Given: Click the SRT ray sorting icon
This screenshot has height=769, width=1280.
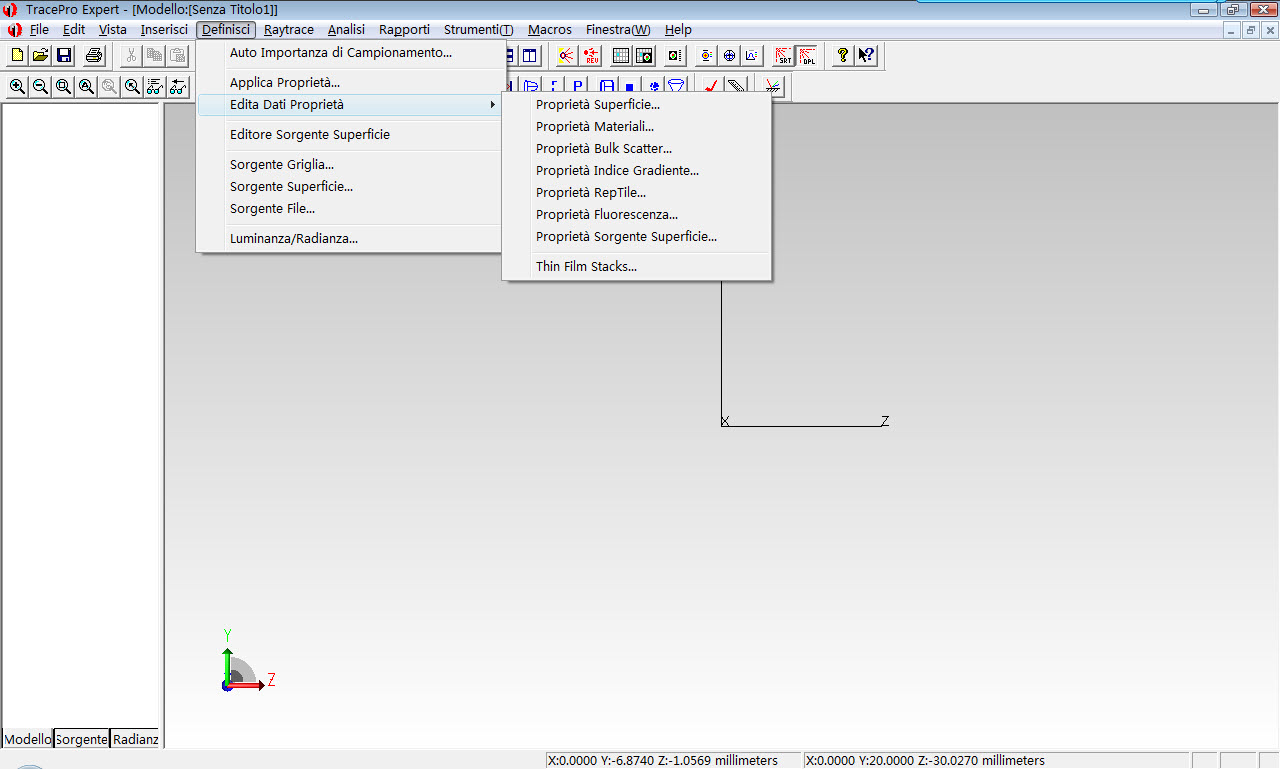Looking at the screenshot, I should [783, 55].
